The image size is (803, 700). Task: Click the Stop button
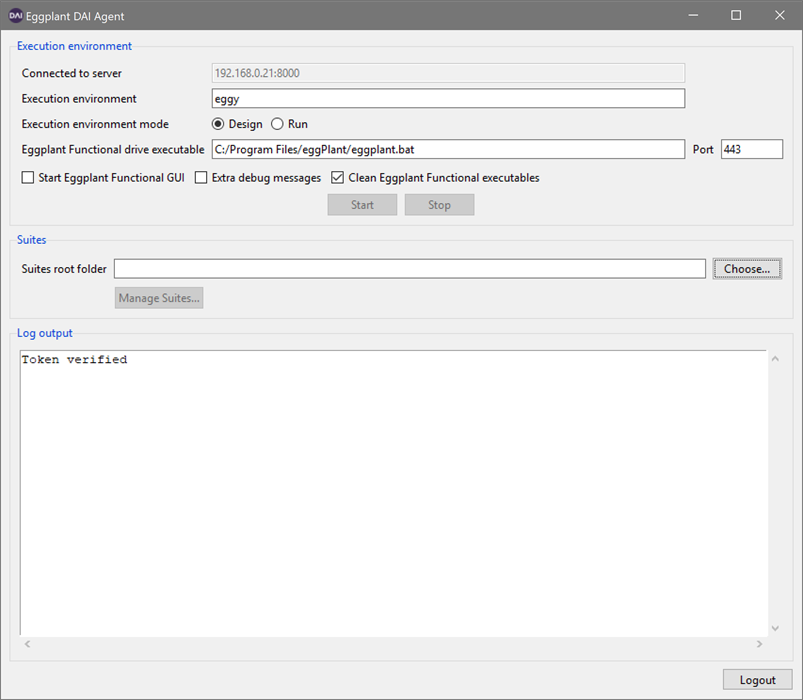coord(439,205)
